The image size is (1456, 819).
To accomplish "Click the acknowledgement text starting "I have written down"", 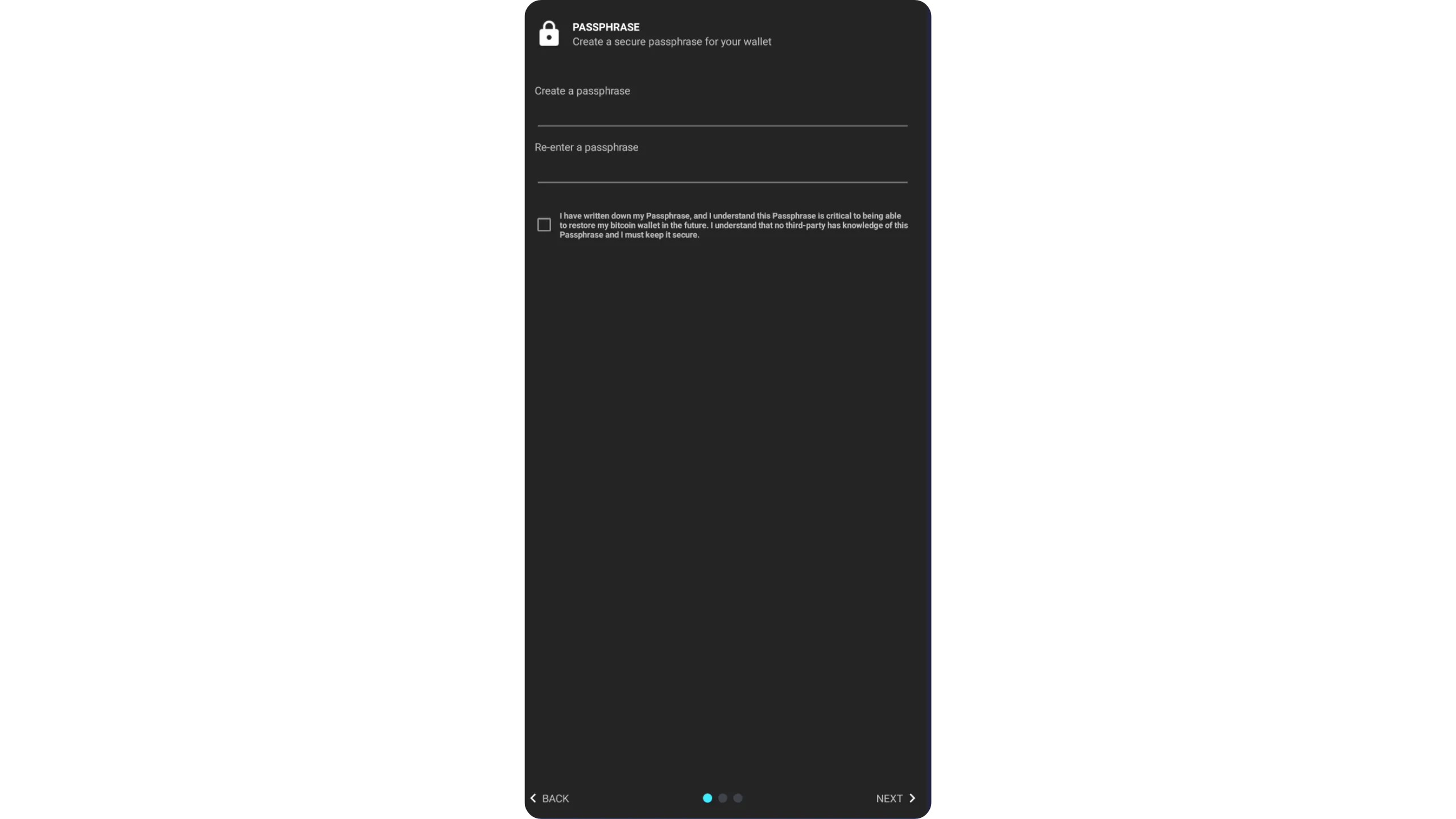I will coord(734,225).
